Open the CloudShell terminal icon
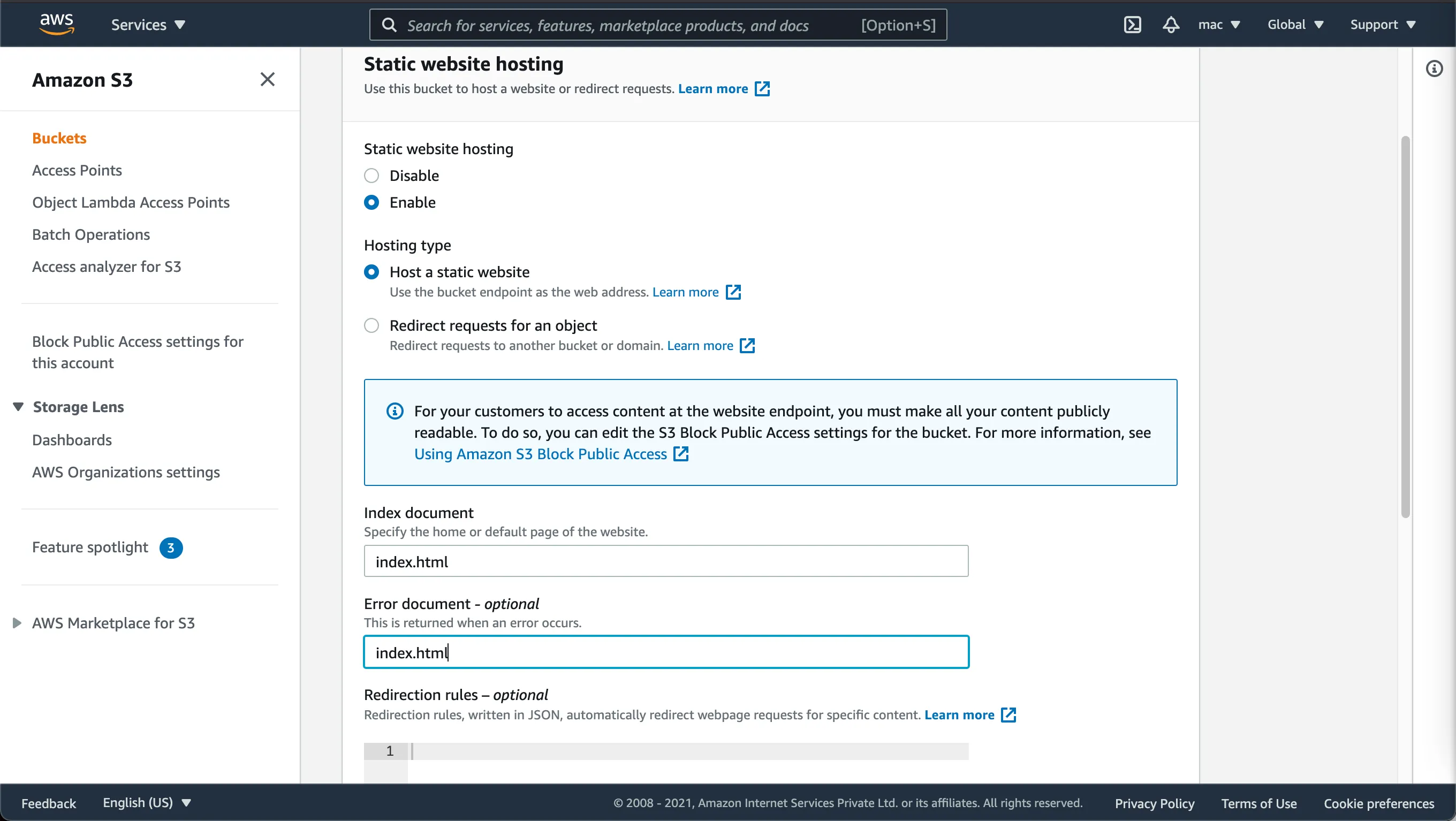 (1132, 25)
